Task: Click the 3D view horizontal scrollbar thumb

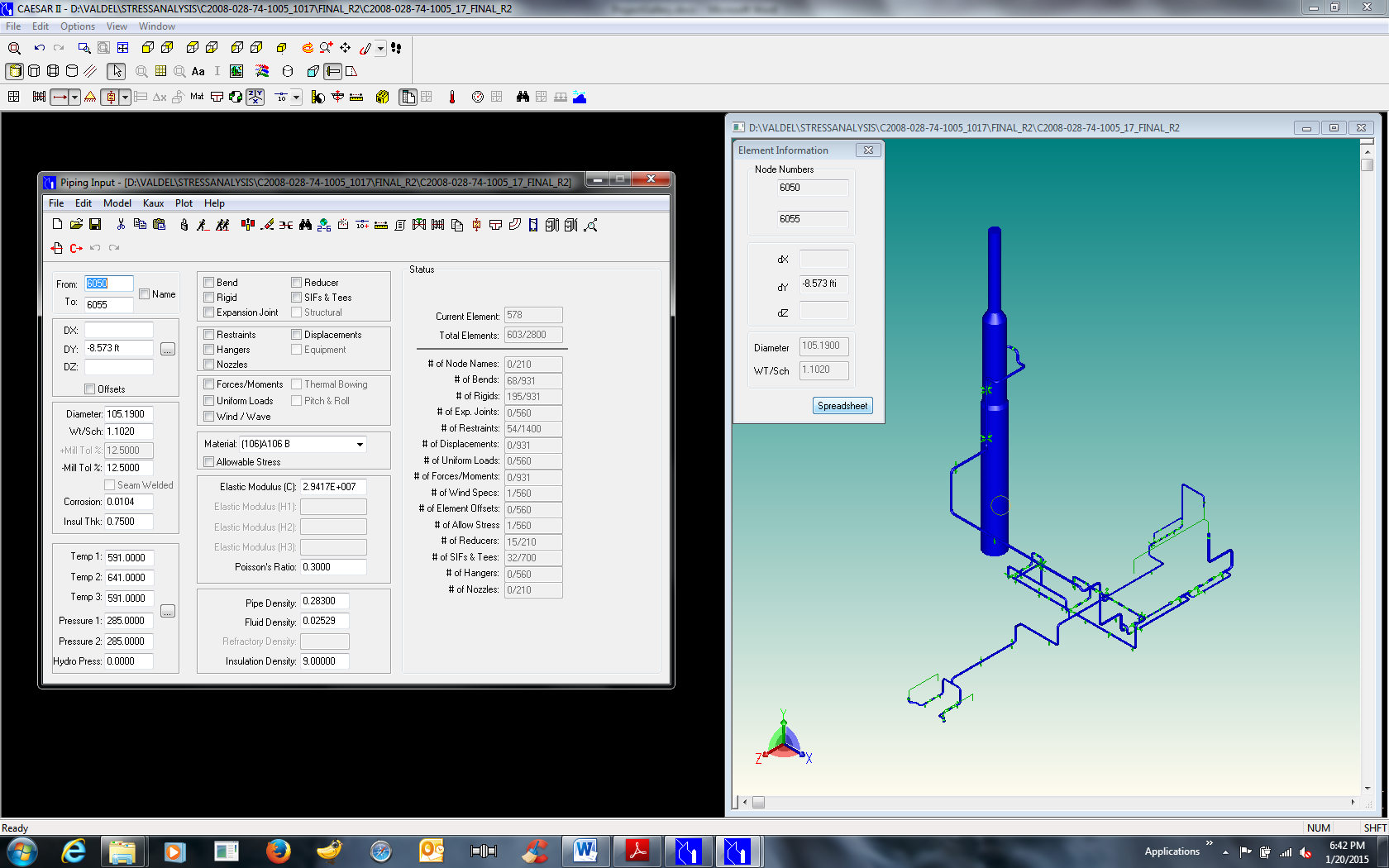Action: tap(758, 802)
